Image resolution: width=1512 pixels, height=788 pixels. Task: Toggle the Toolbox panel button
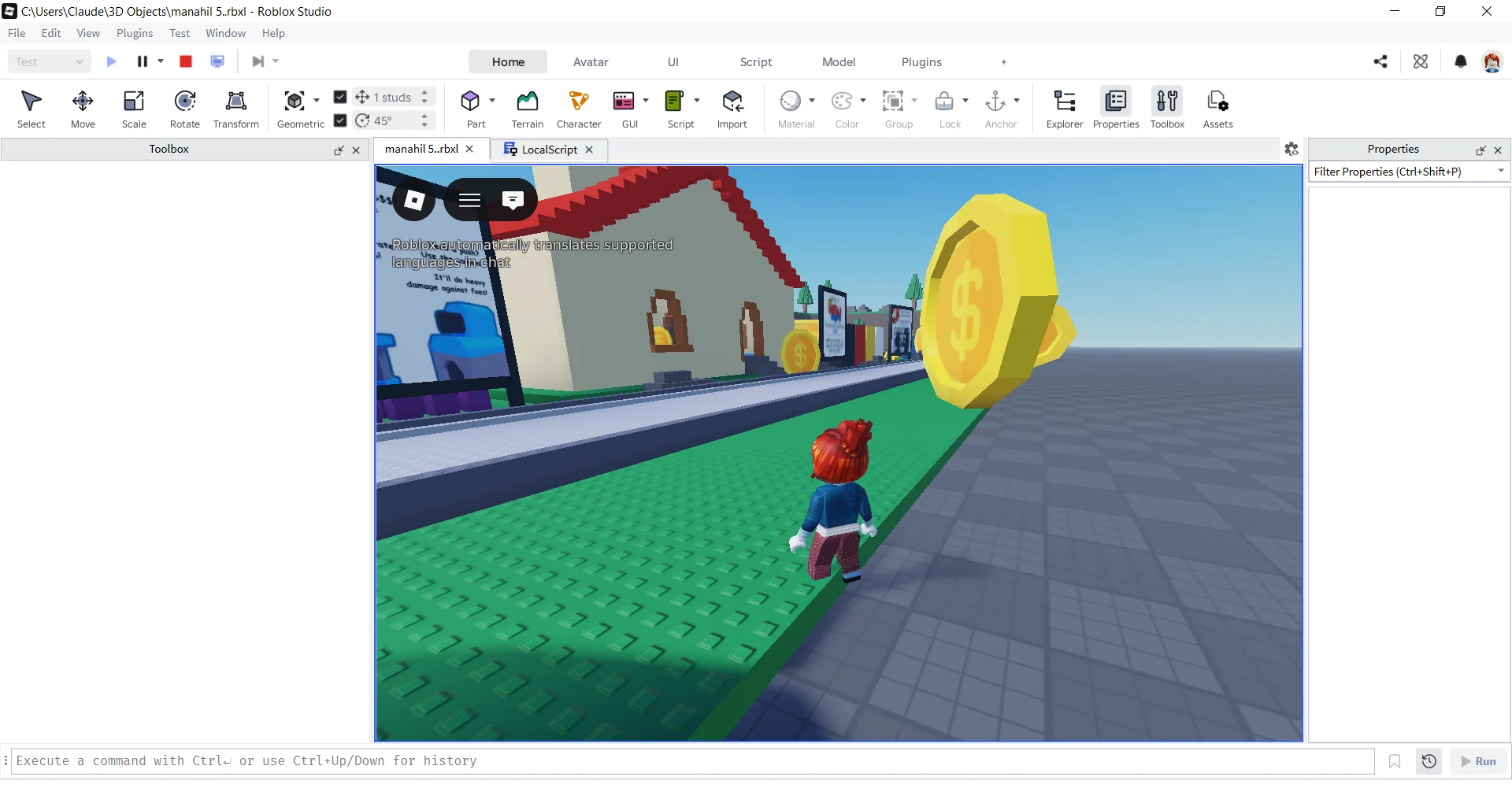click(1167, 109)
